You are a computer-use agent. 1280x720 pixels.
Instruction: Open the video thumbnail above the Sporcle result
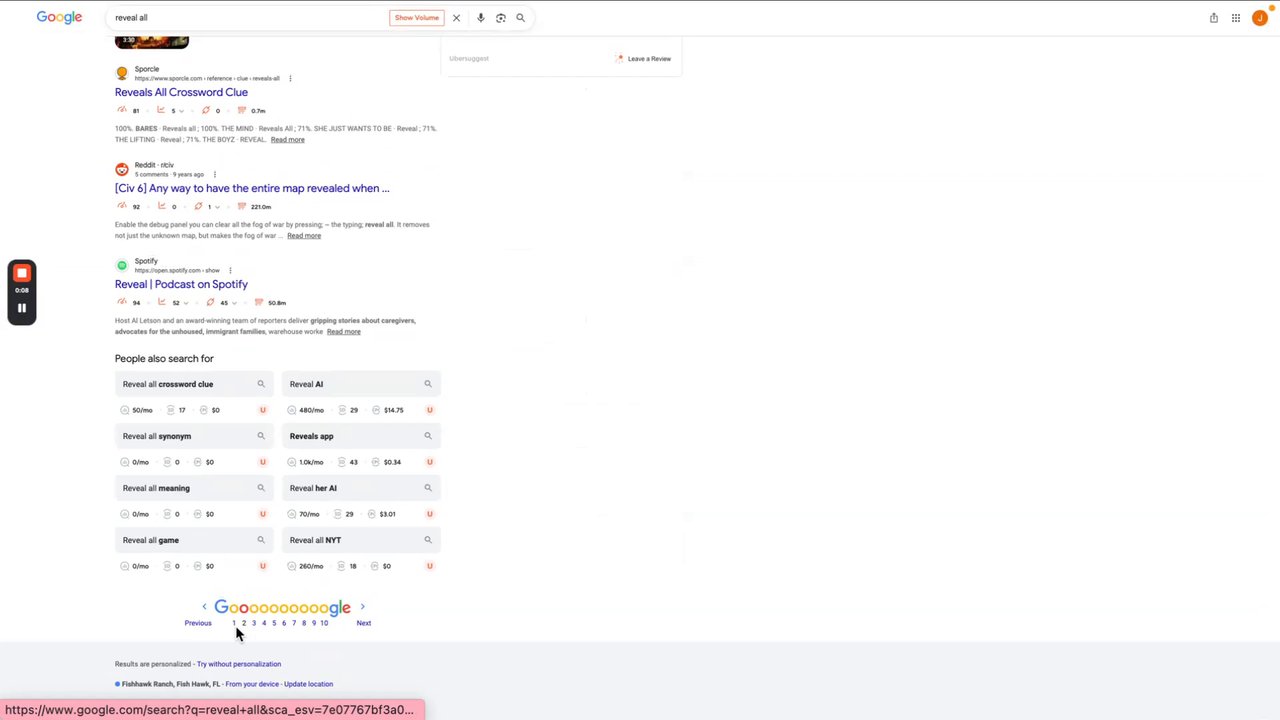coord(152,42)
